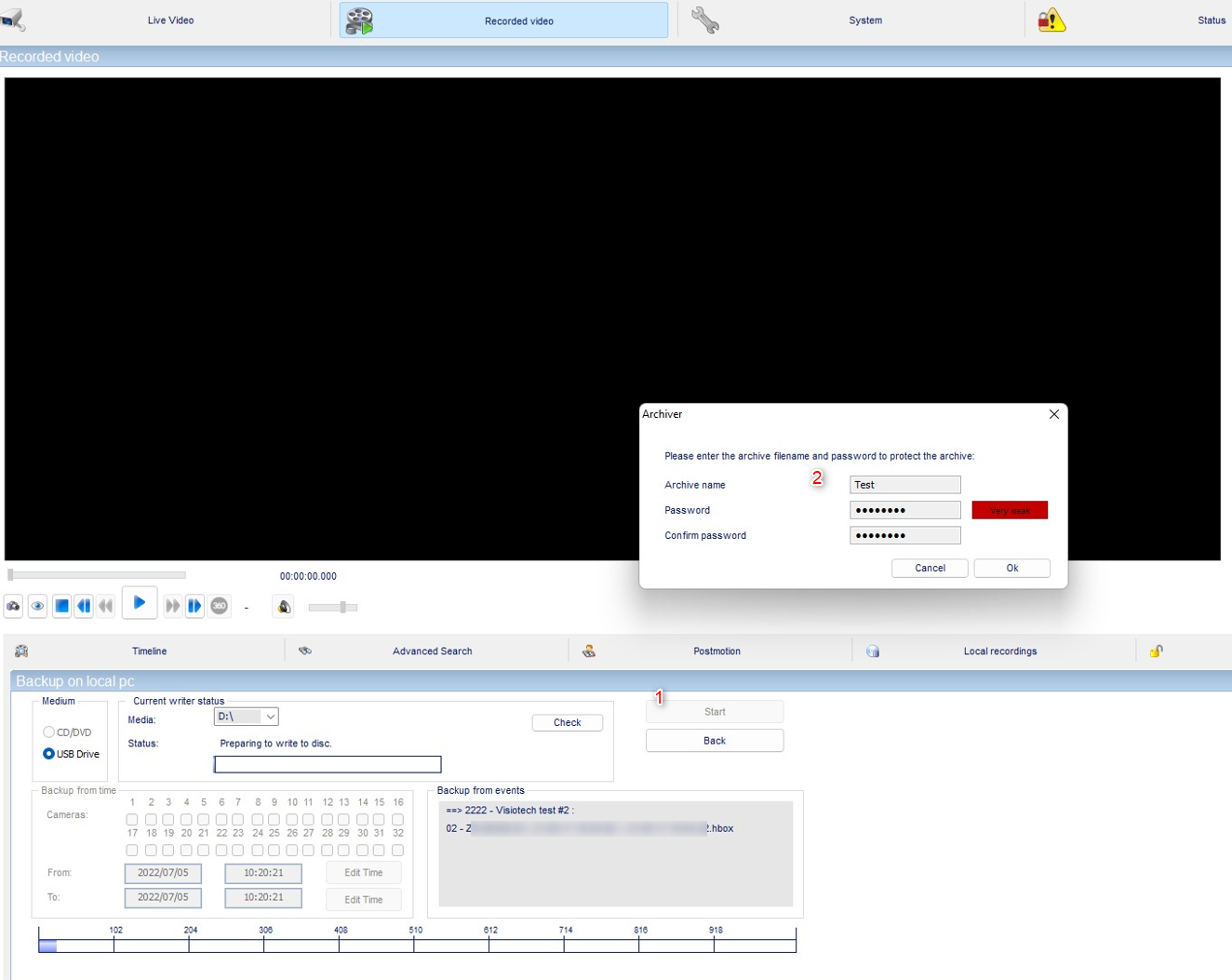Click the unlock padlock icon near Local recordings
Image resolution: width=1232 pixels, height=980 pixels.
pos(1157,651)
